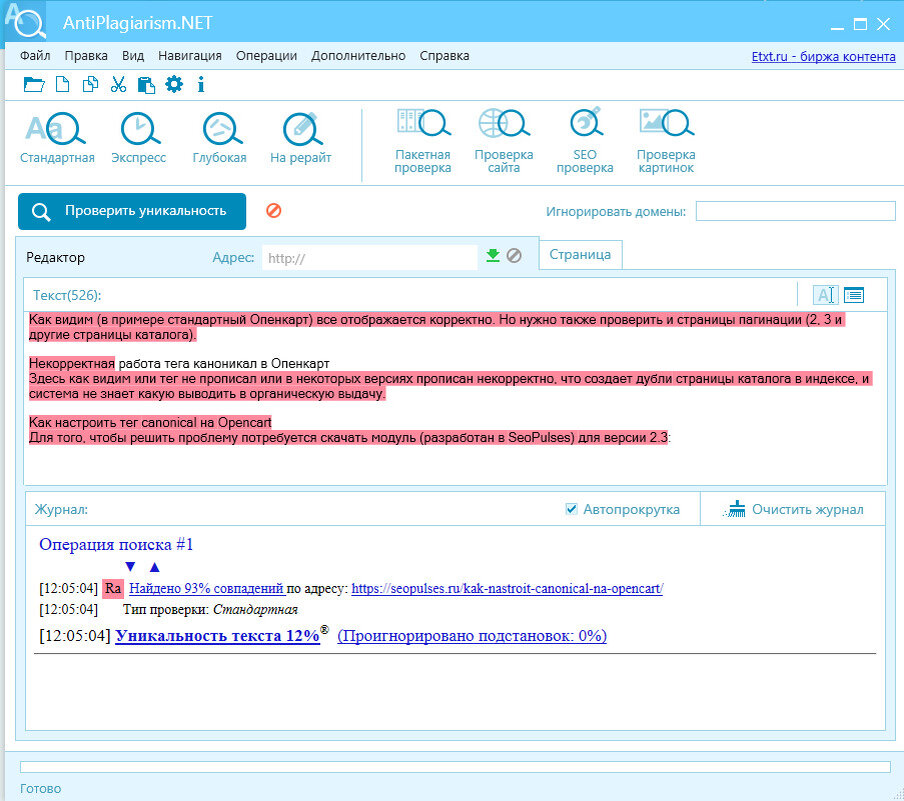Click Операция поиска #1 heading

pyautogui.click(x=116, y=544)
